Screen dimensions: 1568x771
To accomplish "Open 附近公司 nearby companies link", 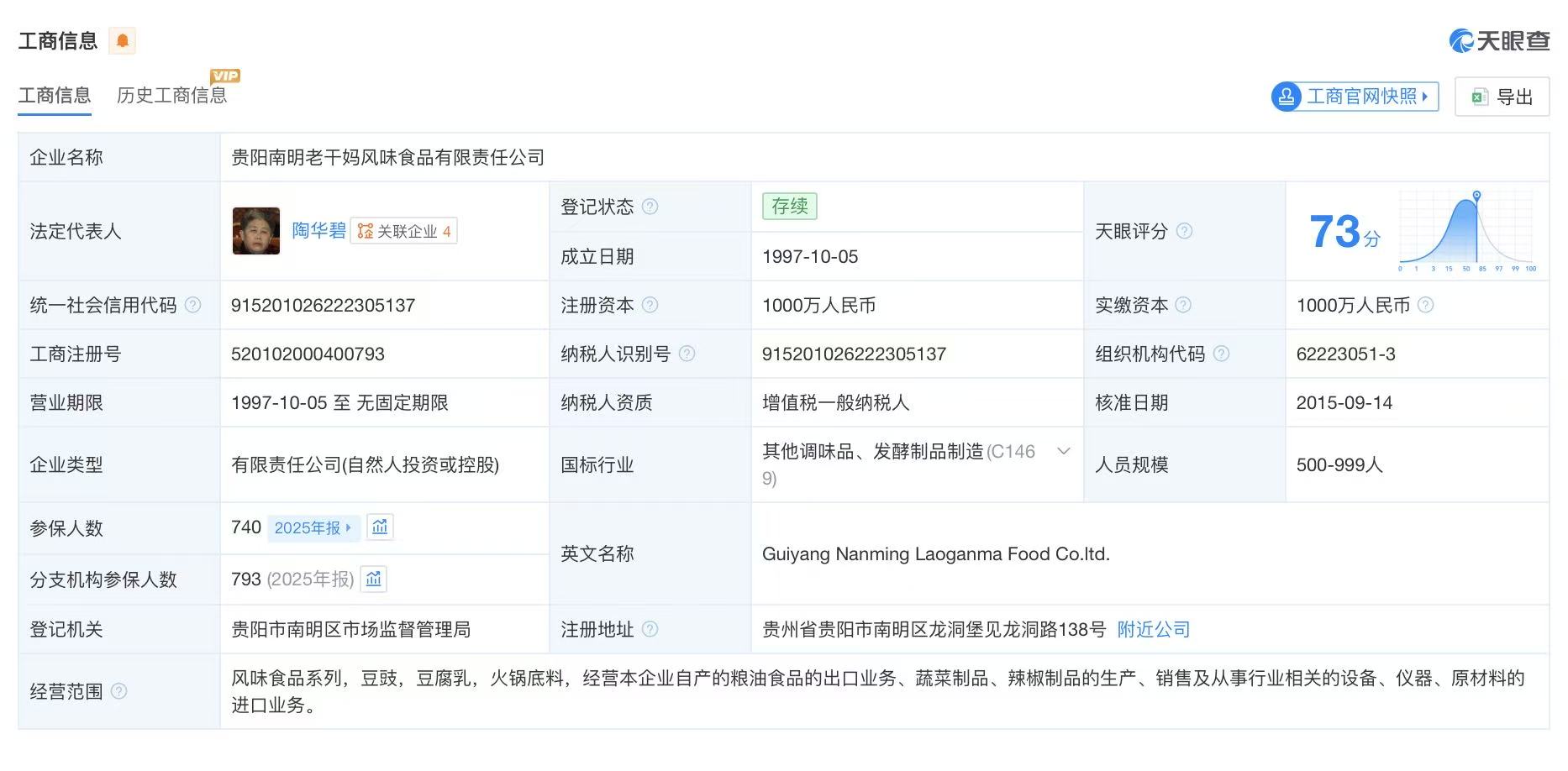I will [x=1154, y=629].
